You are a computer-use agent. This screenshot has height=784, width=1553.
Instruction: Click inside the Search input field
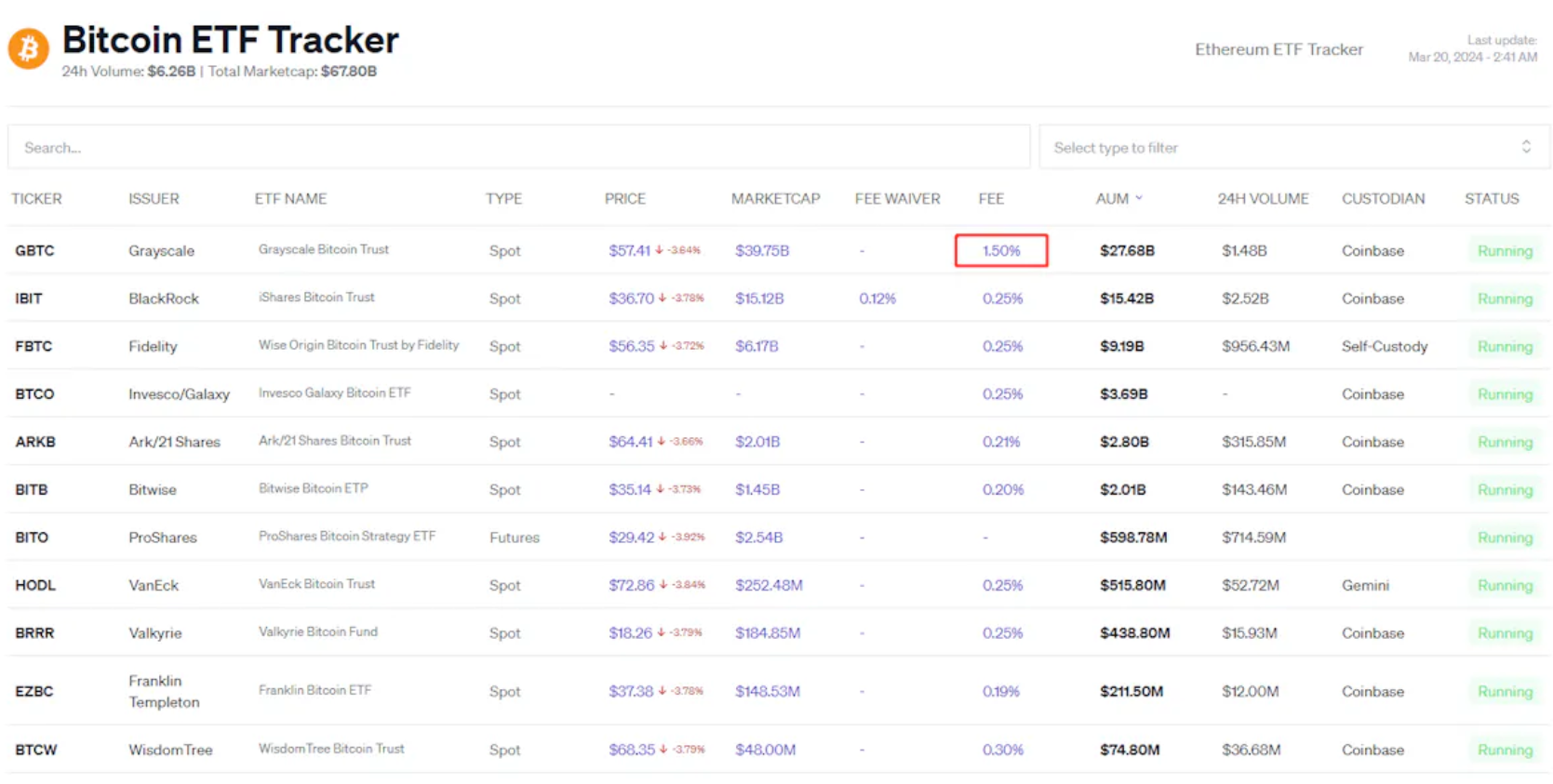coord(518,148)
